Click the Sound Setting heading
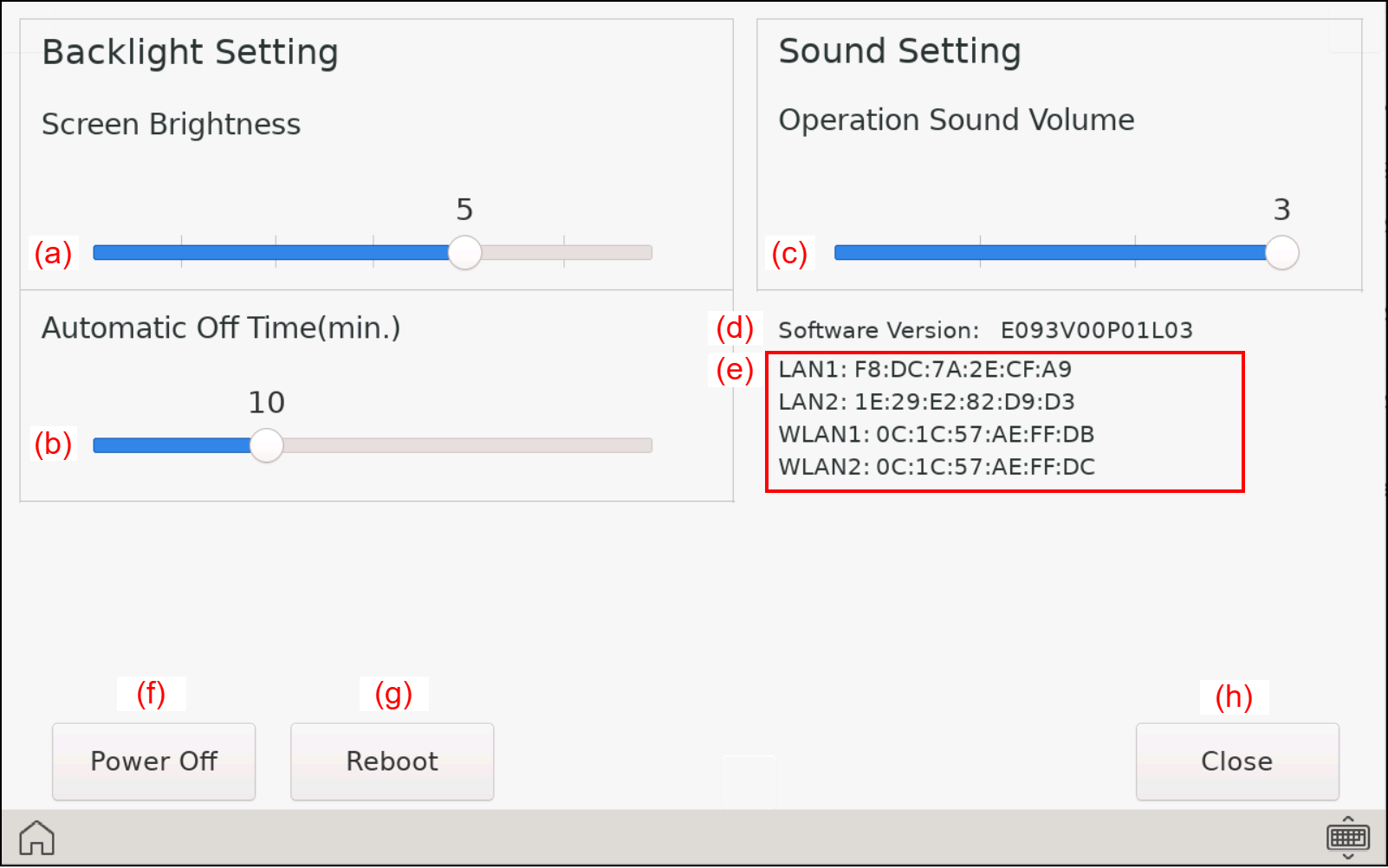This screenshot has height=868, width=1388. (899, 51)
